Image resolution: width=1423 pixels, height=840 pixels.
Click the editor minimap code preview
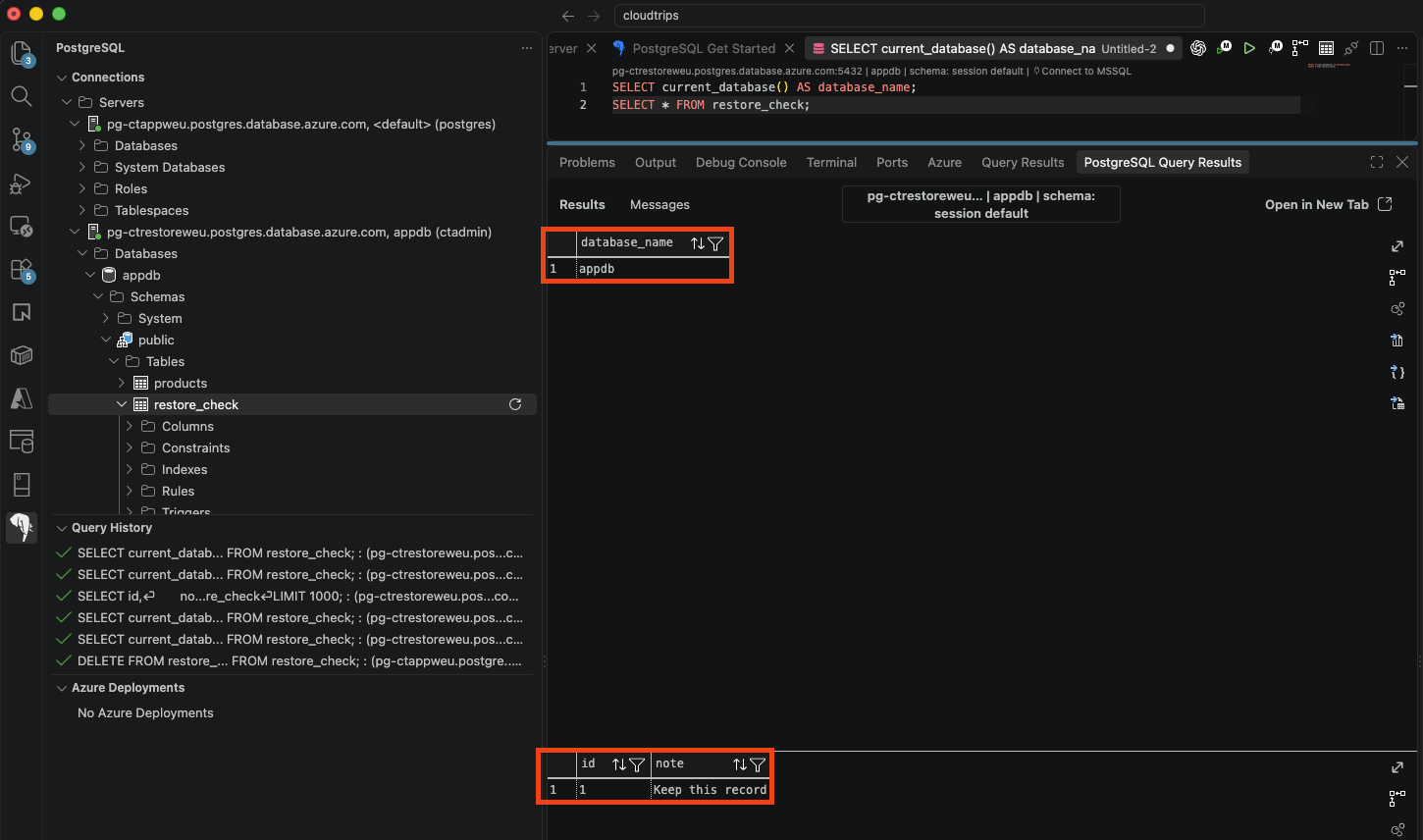click(1329, 66)
